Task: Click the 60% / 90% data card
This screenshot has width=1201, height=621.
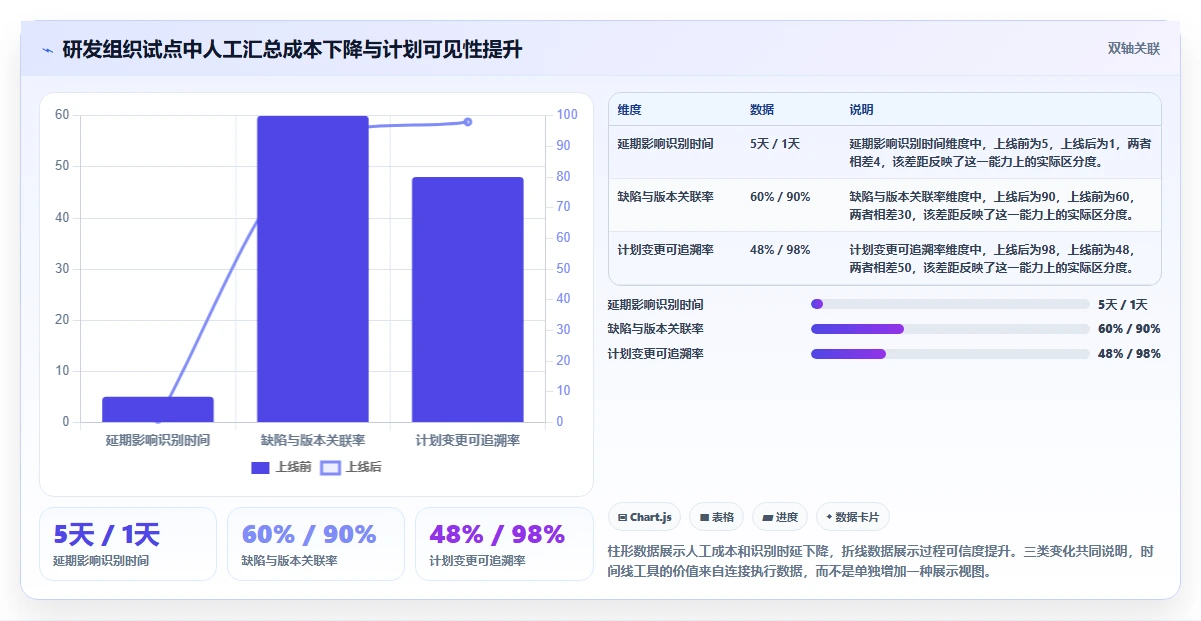Action: (316, 544)
